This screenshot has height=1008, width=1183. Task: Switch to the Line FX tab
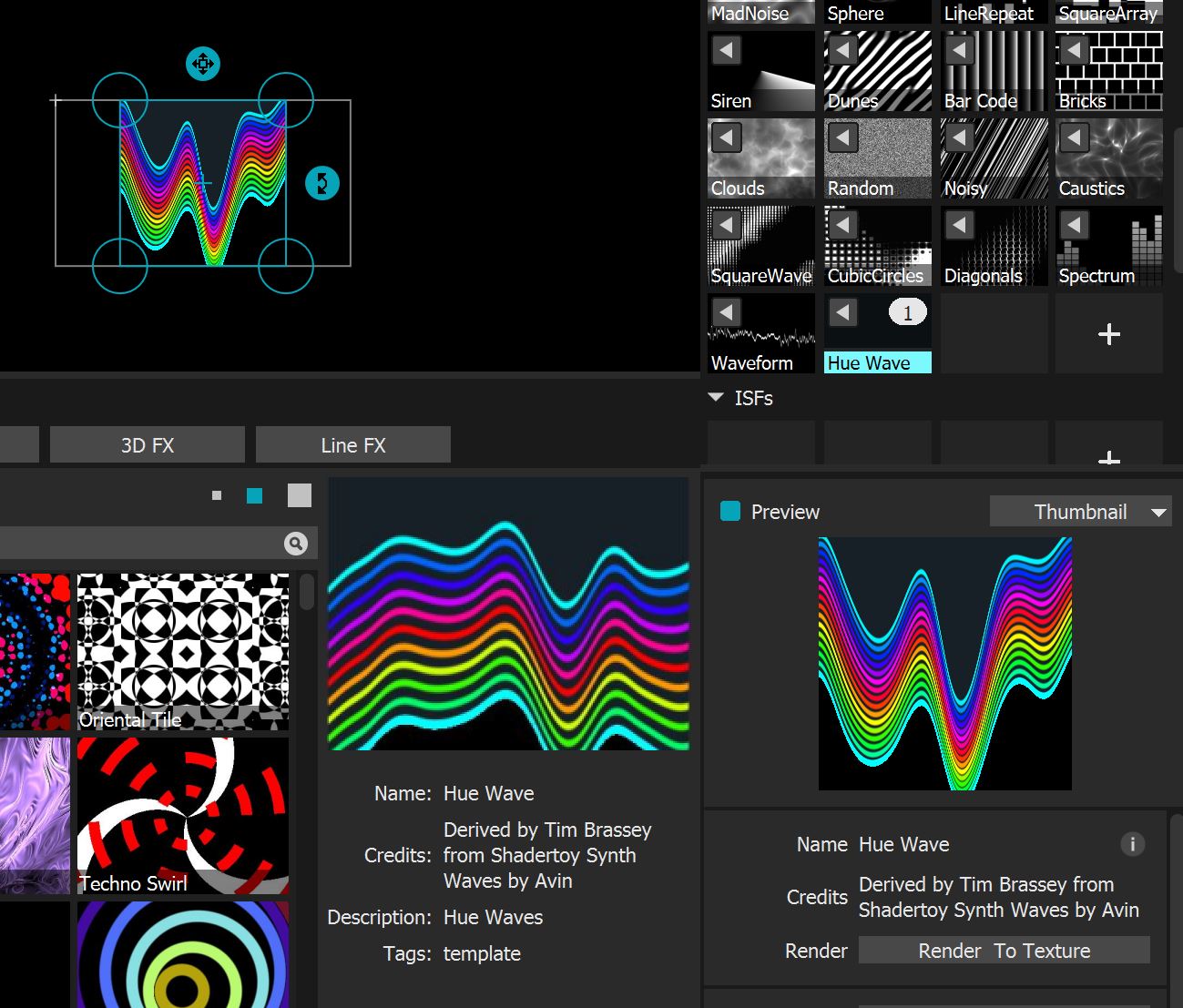coord(352,445)
